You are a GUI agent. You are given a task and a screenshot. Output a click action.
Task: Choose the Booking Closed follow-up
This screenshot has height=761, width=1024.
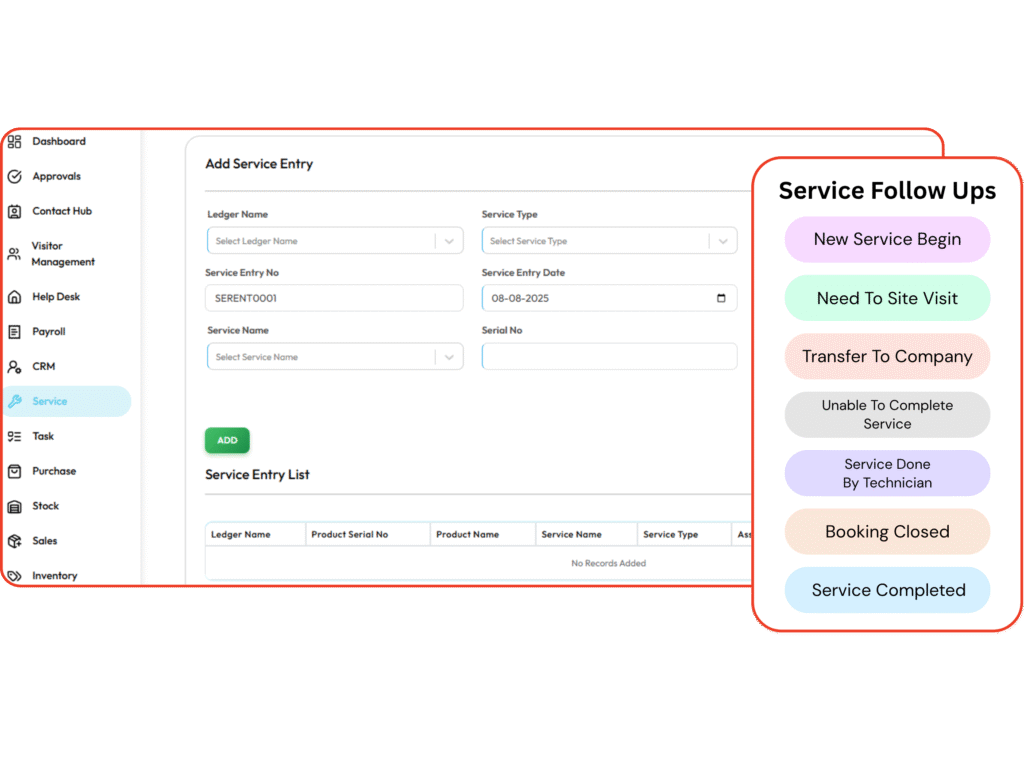(887, 532)
